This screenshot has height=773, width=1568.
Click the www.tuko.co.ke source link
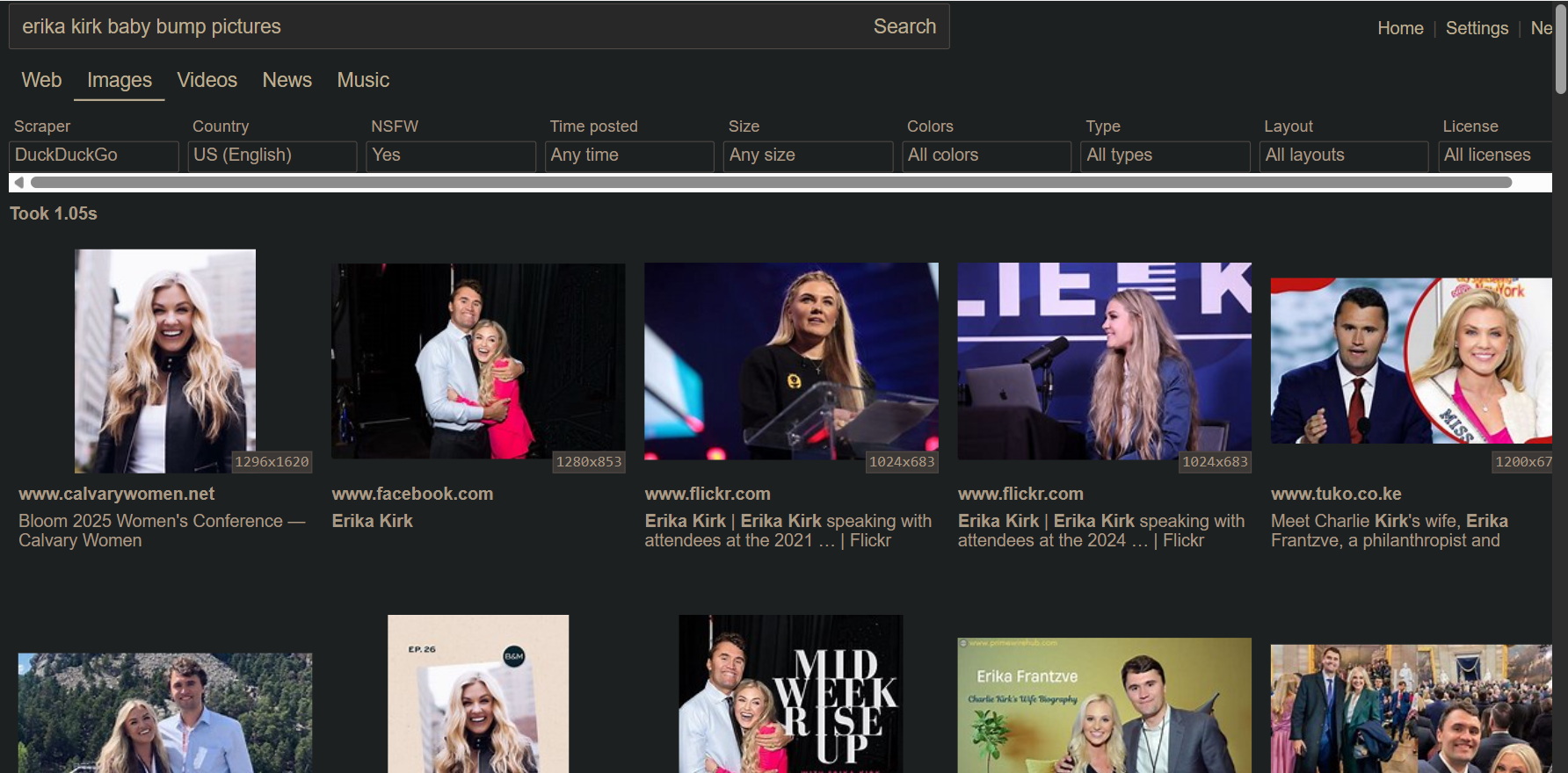(1336, 494)
